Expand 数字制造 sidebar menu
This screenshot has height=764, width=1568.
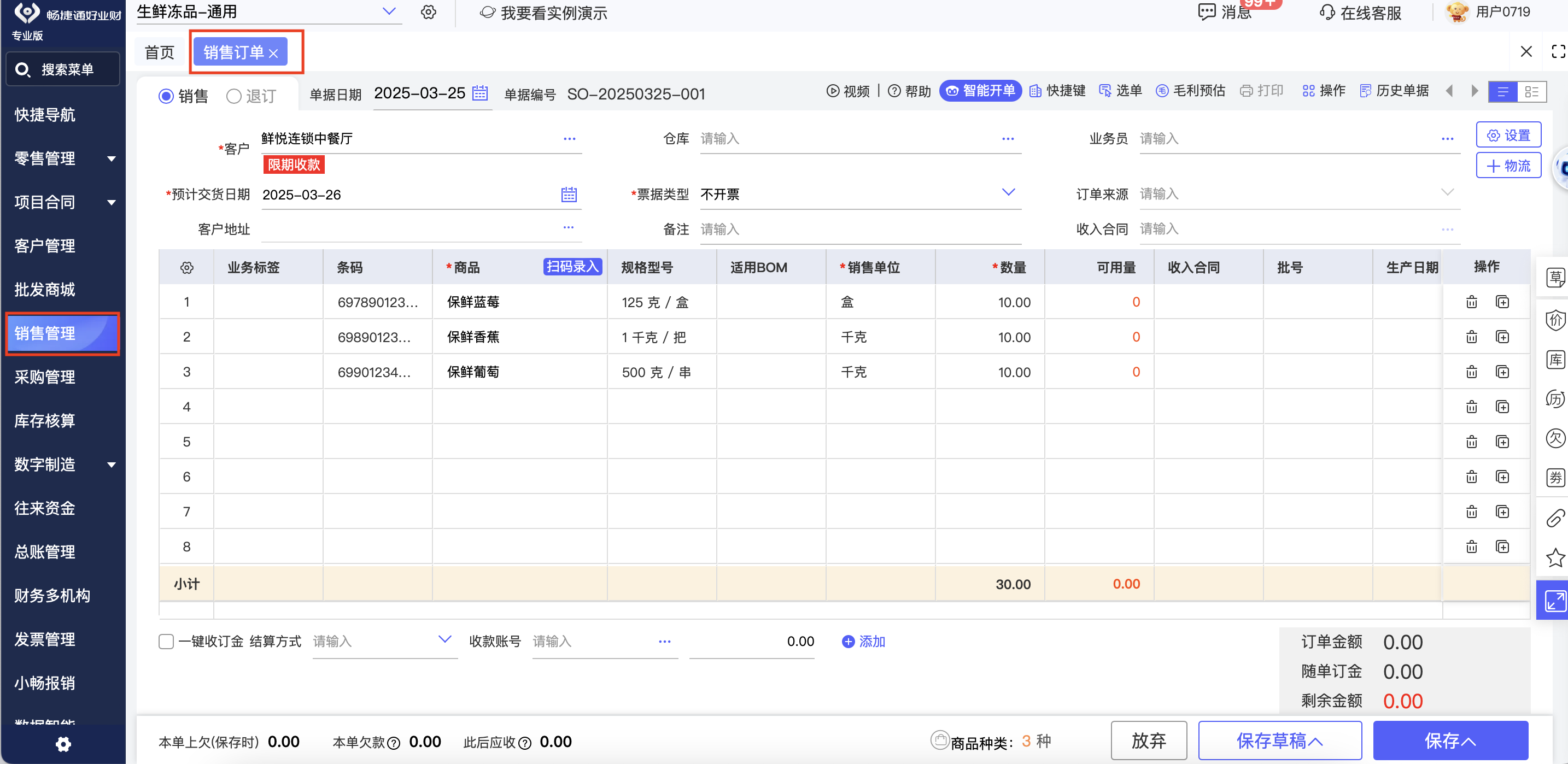point(112,465)
